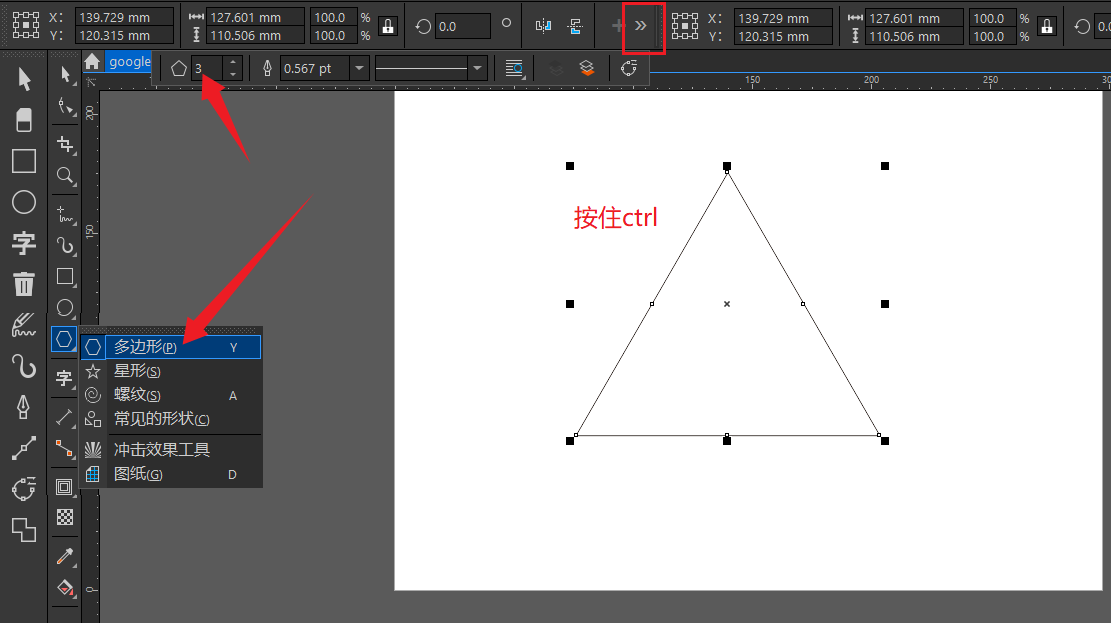Click the height field 110.506 mm at left
The width and height of the screenshot is (1111, 623).
[256, 35]
